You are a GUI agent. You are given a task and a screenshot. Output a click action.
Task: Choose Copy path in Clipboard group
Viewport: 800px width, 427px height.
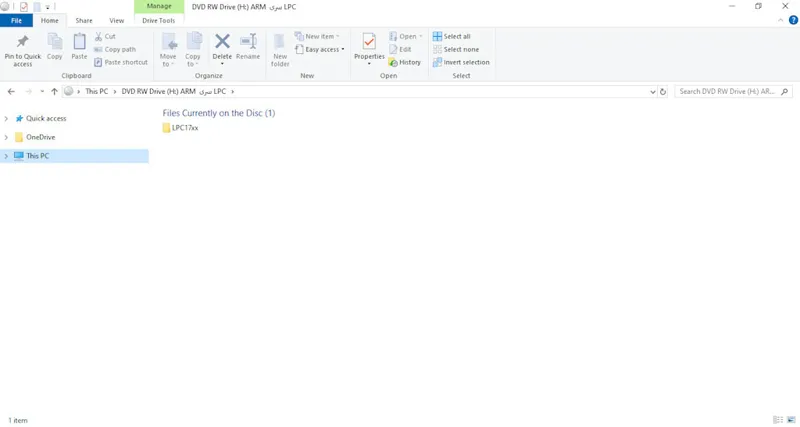[x=115, y=49]
